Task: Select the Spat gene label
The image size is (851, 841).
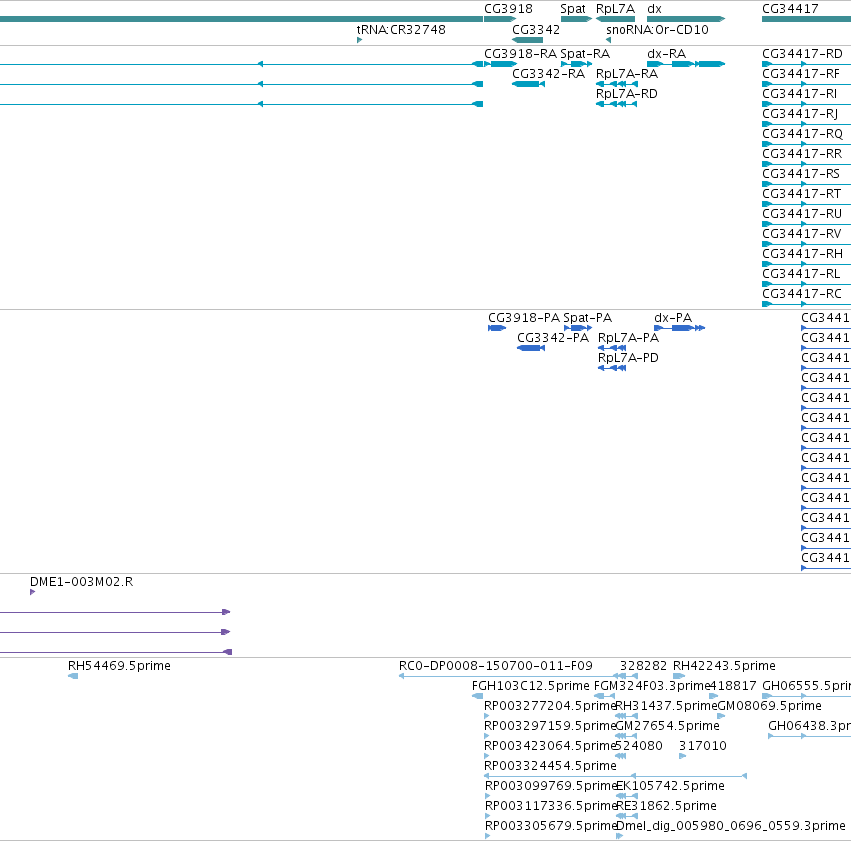Action: pyautogui.click(x=573, y=9)
